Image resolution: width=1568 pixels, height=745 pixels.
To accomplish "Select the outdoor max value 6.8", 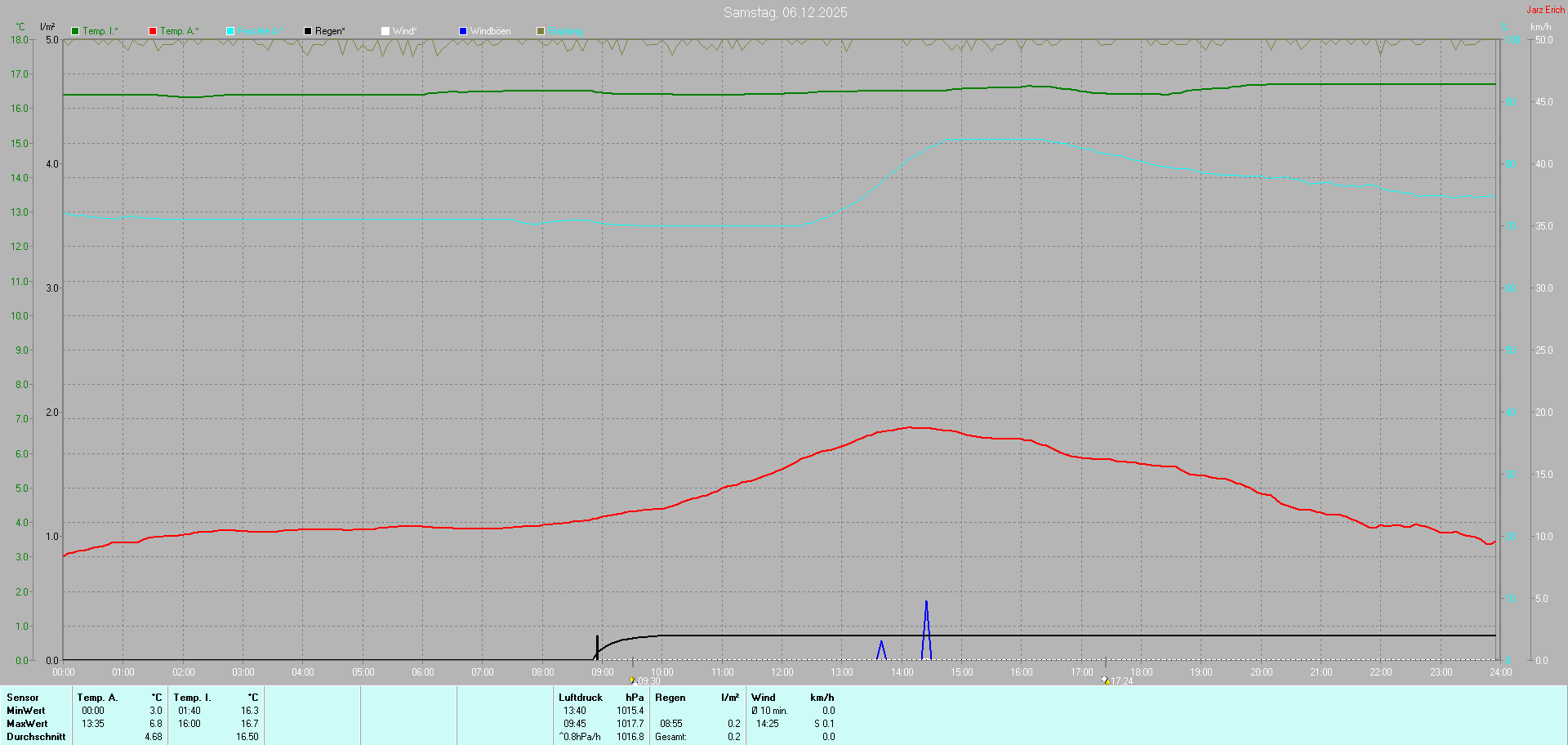I will click(156, 724).
